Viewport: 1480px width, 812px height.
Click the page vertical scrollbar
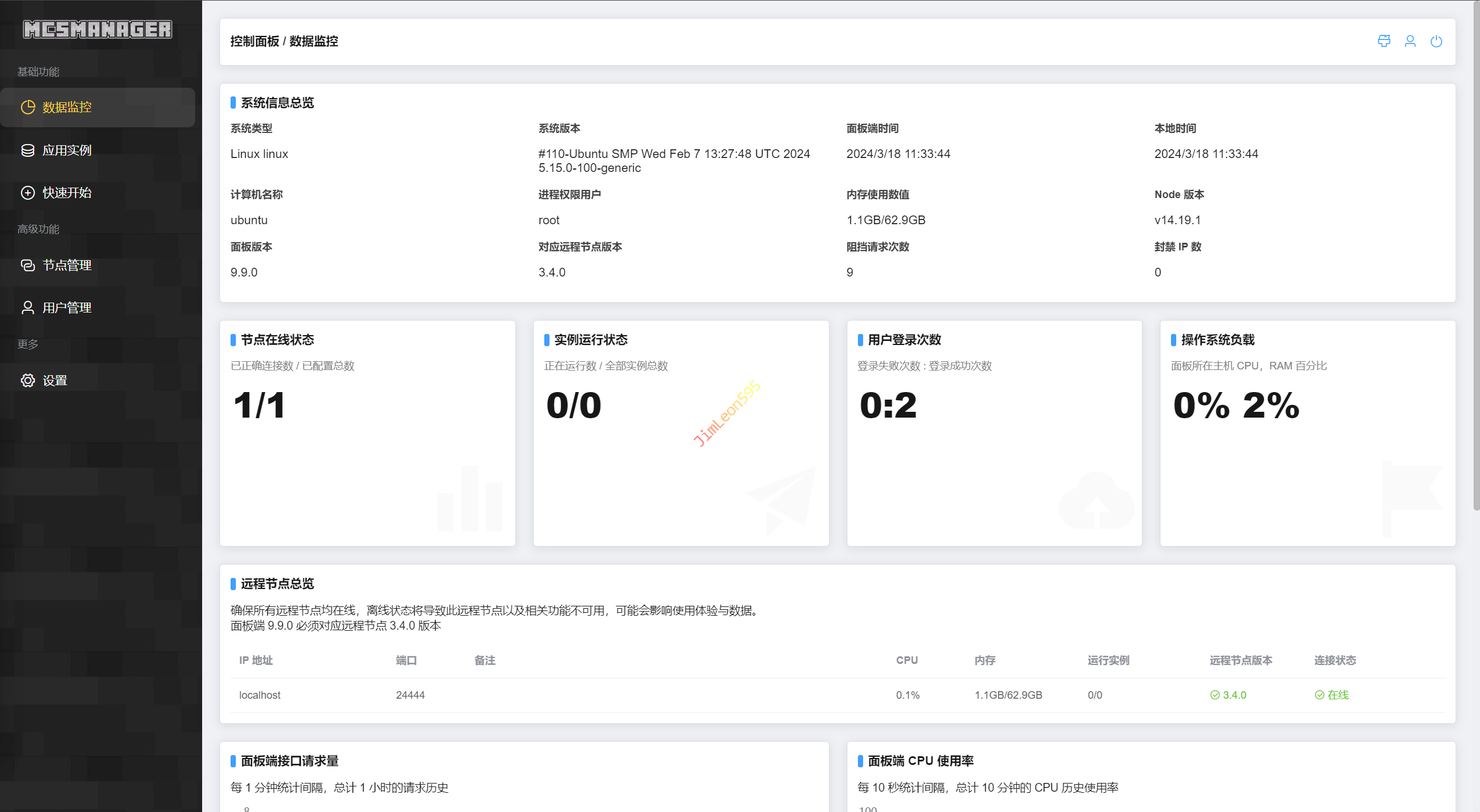point(1476,256)
